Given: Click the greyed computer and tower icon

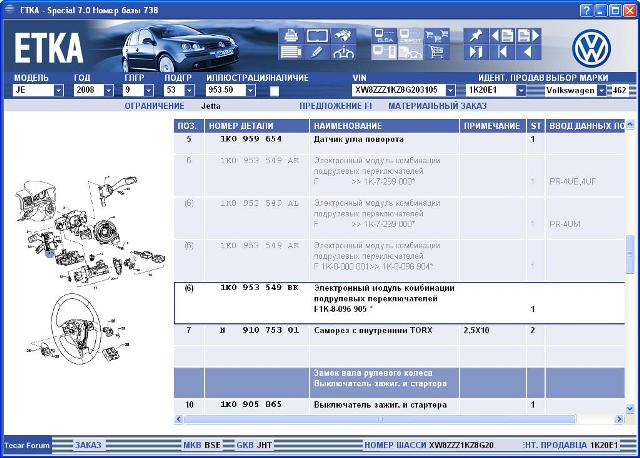Looking at the screenshot, I should [x=384, y=52].
